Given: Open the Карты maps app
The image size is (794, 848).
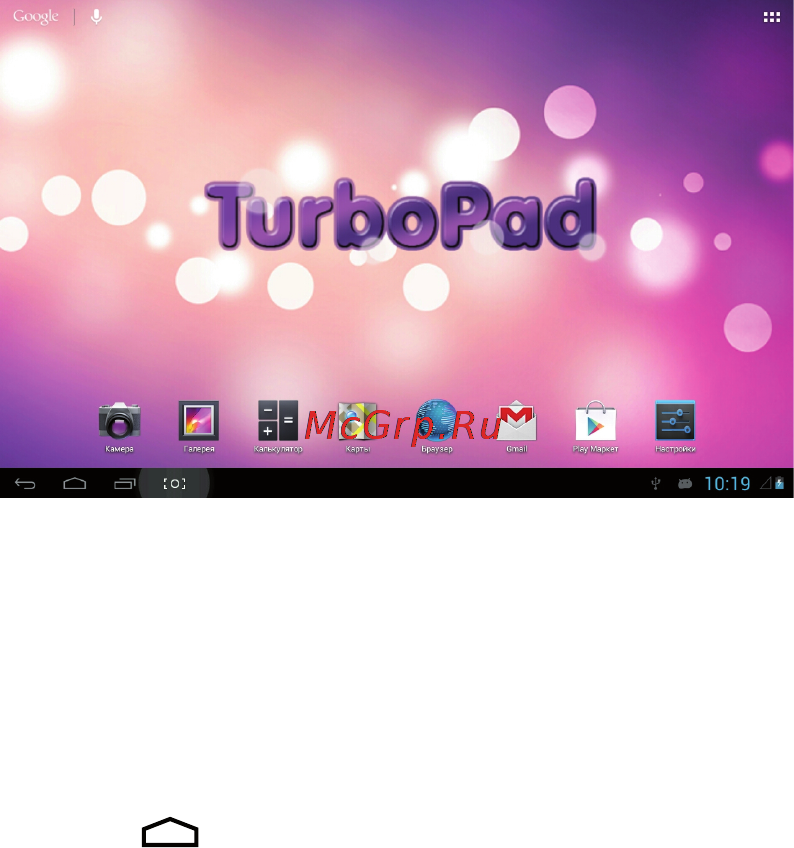Looking at the screenshot, I should coord(358,426).
